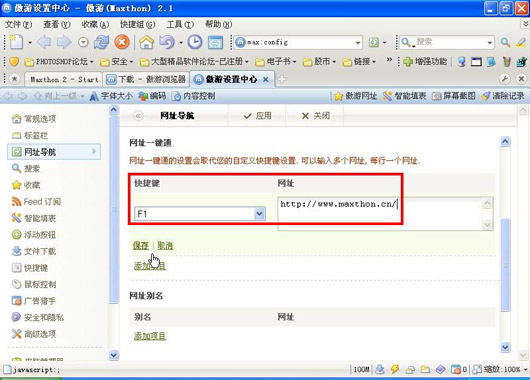Click the favorites heart icon
Image resolution: width=530 pixels, height=380 pixels.
pyautogui.click(x=14, y=62)
